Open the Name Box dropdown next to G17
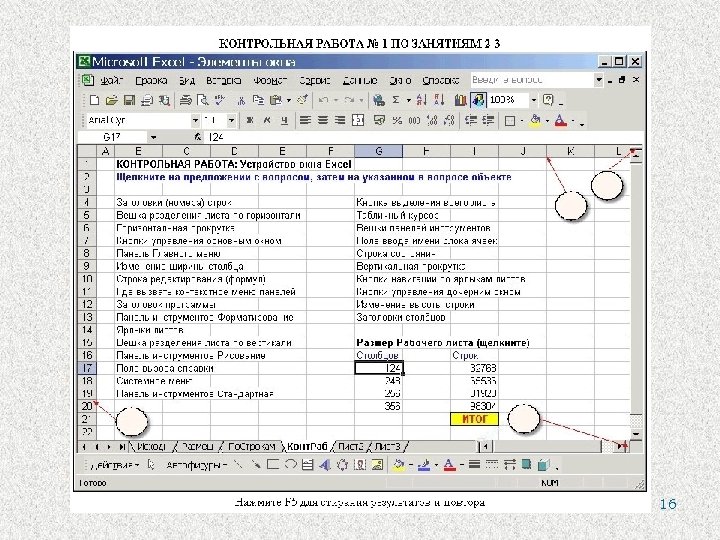This screenshot has width=720, height=540. 153,137
